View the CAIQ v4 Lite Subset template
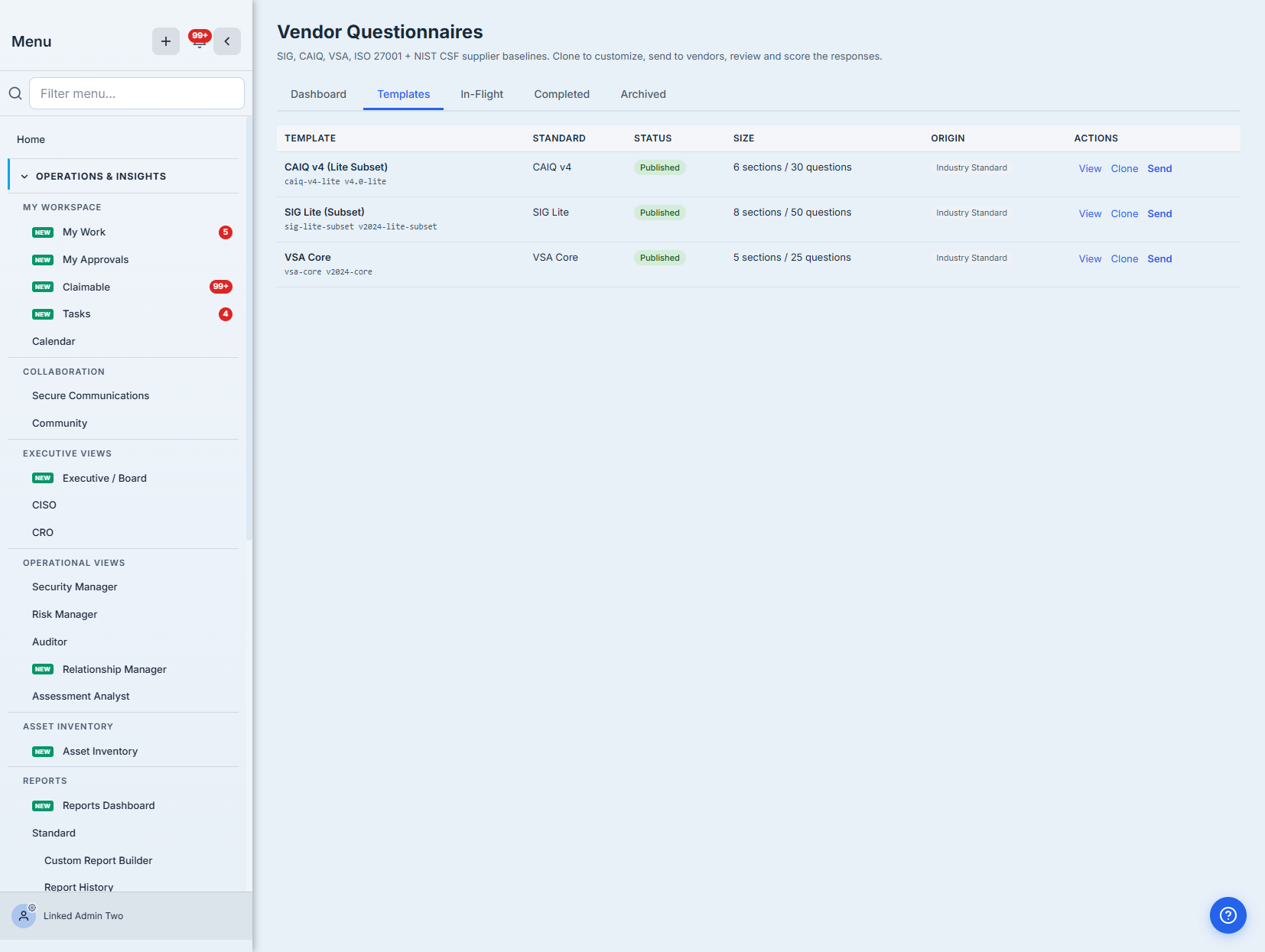1265x952 pixels. [1090, 169]
